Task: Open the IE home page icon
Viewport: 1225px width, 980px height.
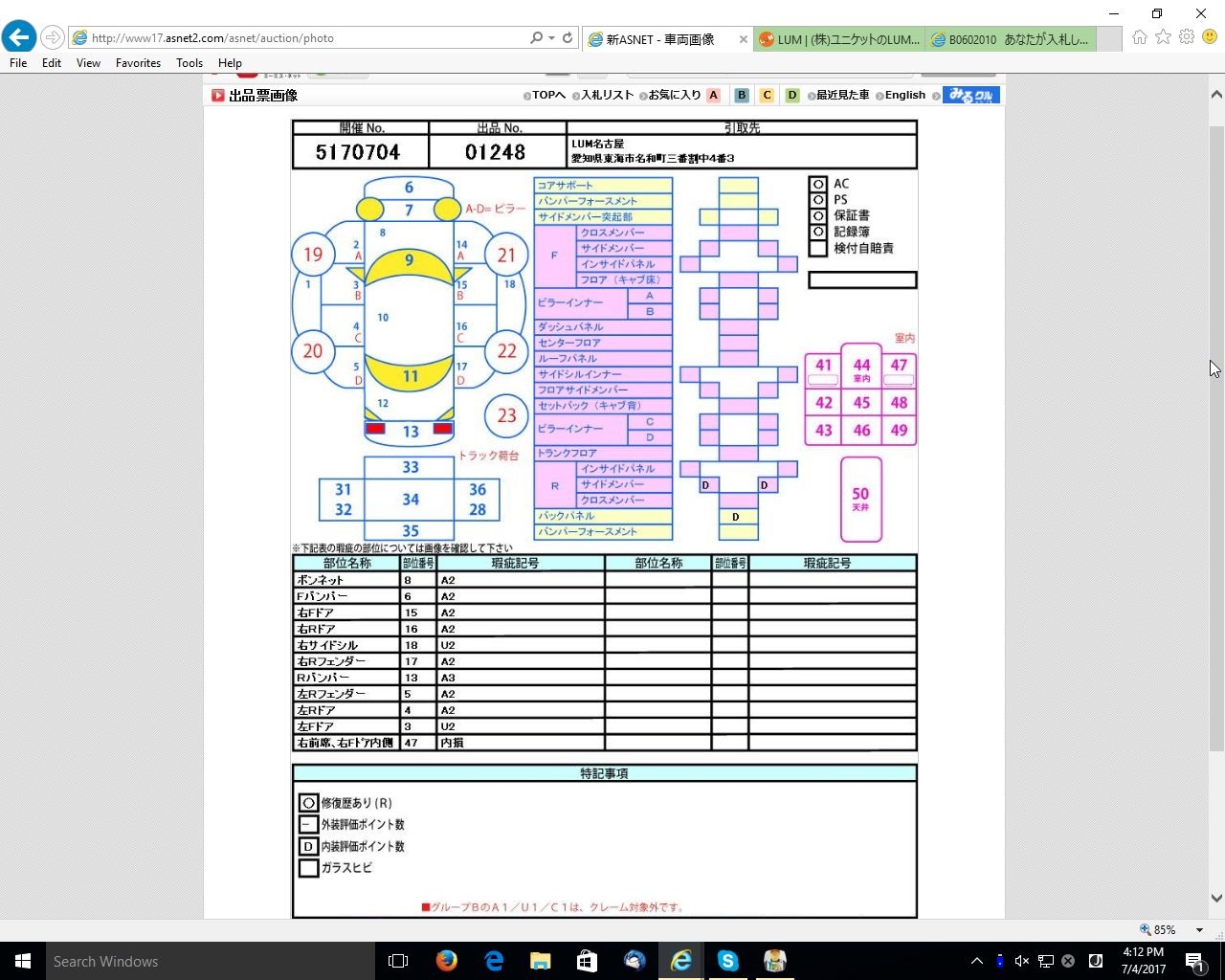Action: [x=1139, y=37]
